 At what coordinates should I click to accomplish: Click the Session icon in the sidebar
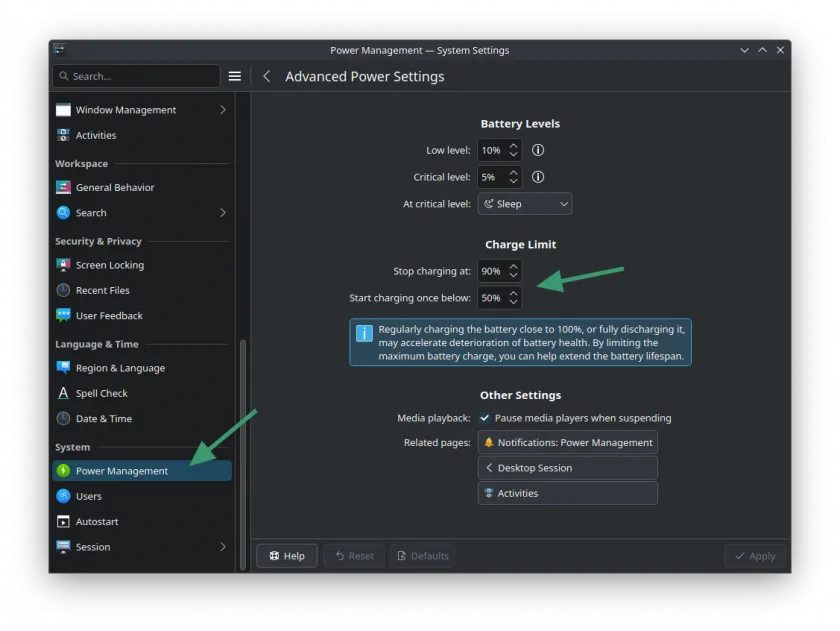click(63, 547)
